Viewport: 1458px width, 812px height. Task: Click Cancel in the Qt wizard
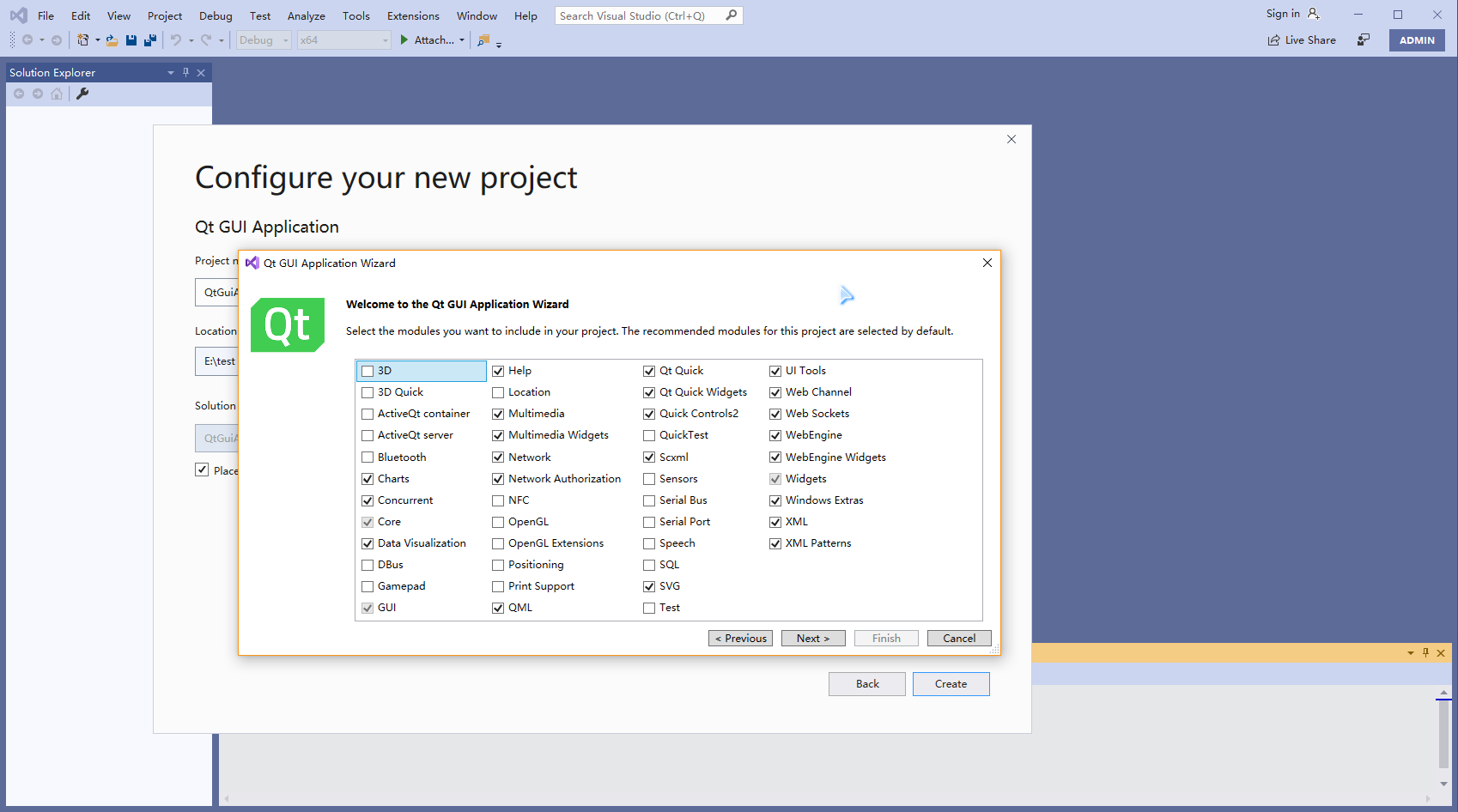point(959,639)
